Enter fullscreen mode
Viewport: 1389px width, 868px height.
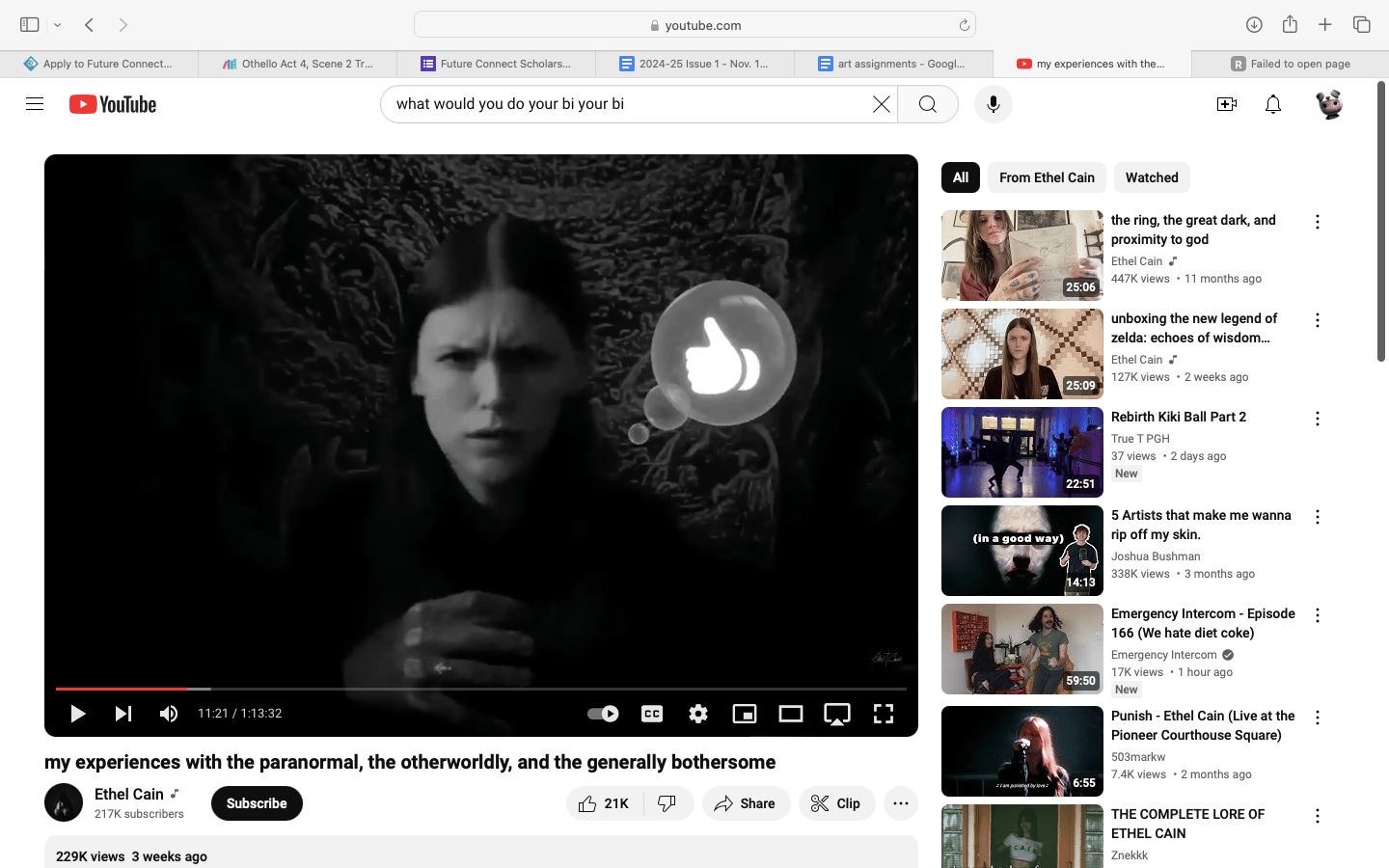pos(884,714)
